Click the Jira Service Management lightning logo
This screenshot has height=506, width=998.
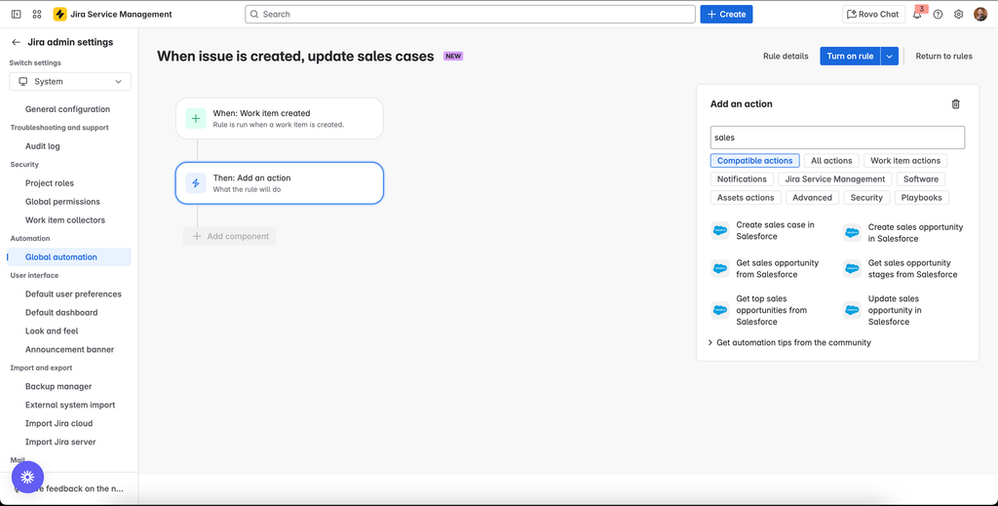(60, 14)
